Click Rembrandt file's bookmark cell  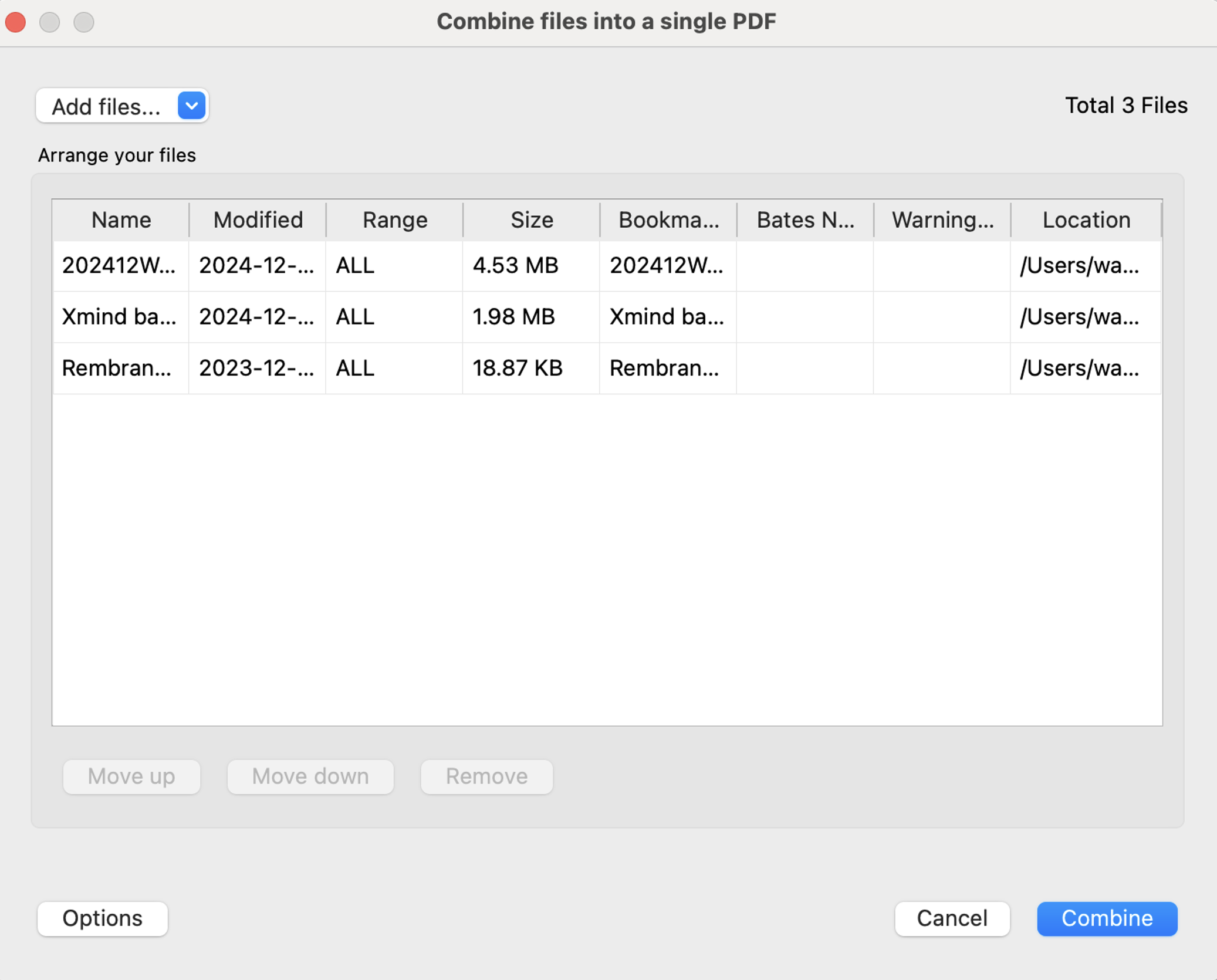[664, 369]
